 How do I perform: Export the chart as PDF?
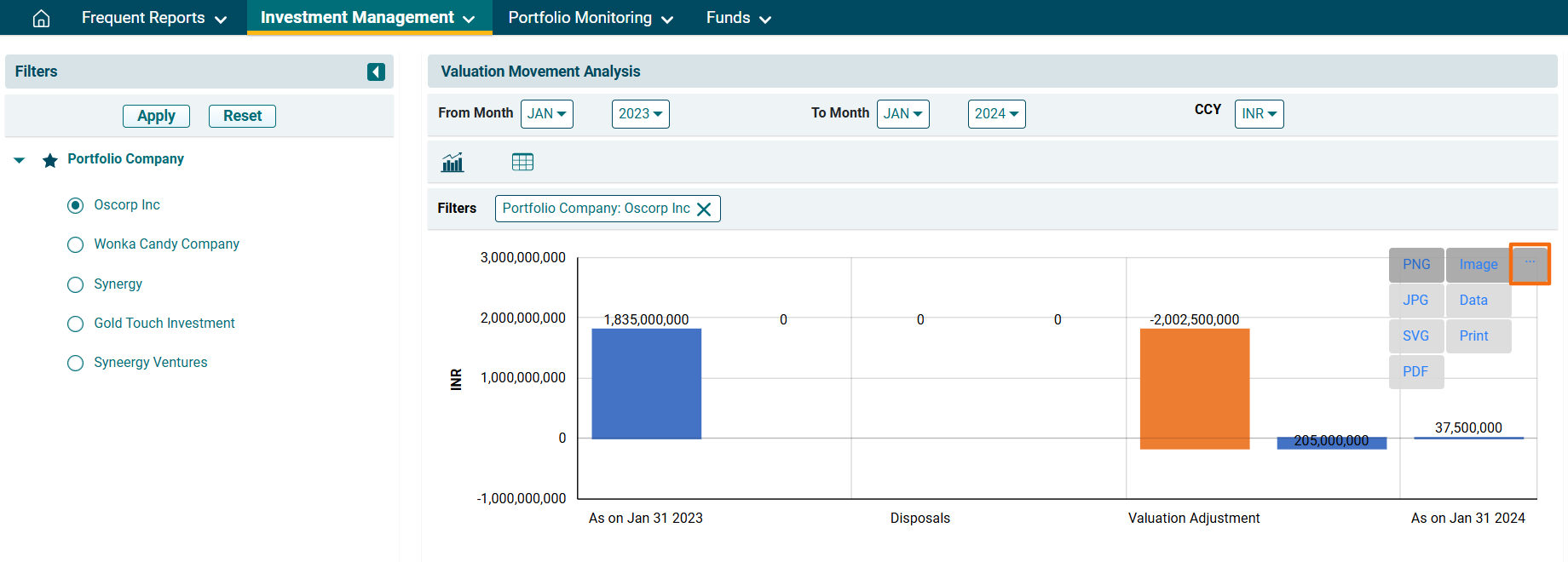(x=1415, y=372)
